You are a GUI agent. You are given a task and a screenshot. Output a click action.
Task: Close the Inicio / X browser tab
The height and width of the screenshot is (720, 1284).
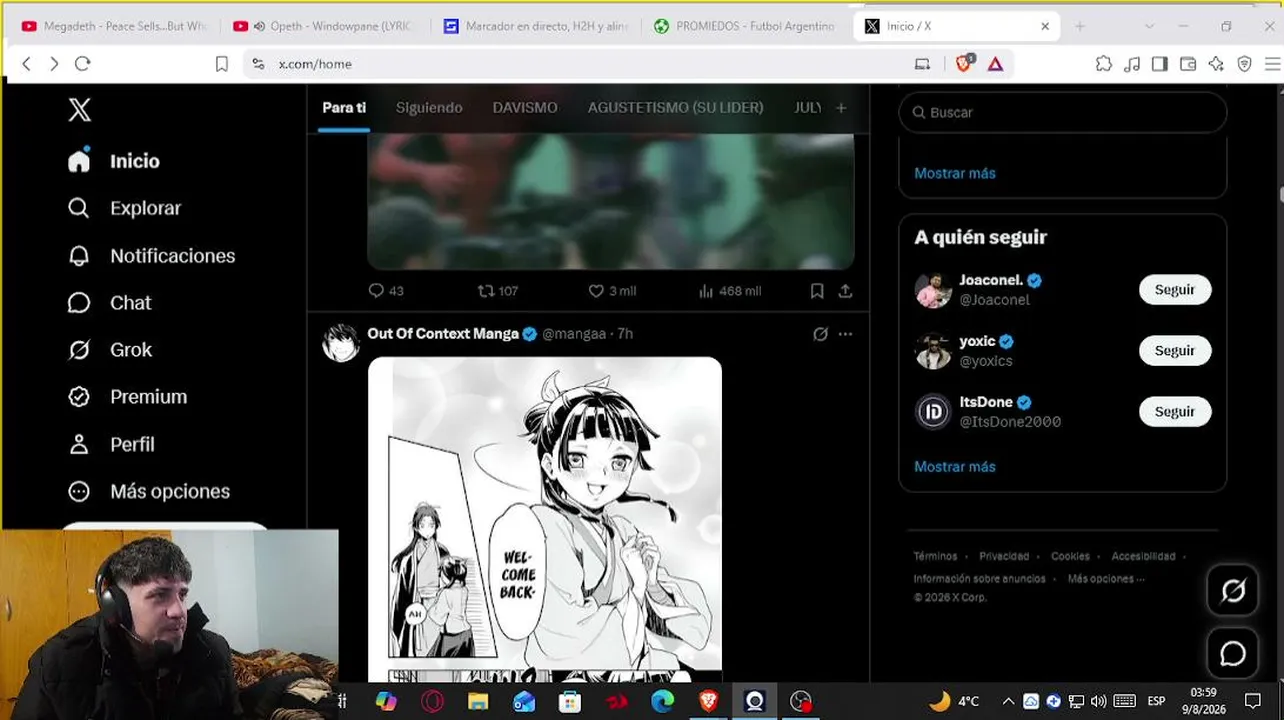tap(1045, 26)
